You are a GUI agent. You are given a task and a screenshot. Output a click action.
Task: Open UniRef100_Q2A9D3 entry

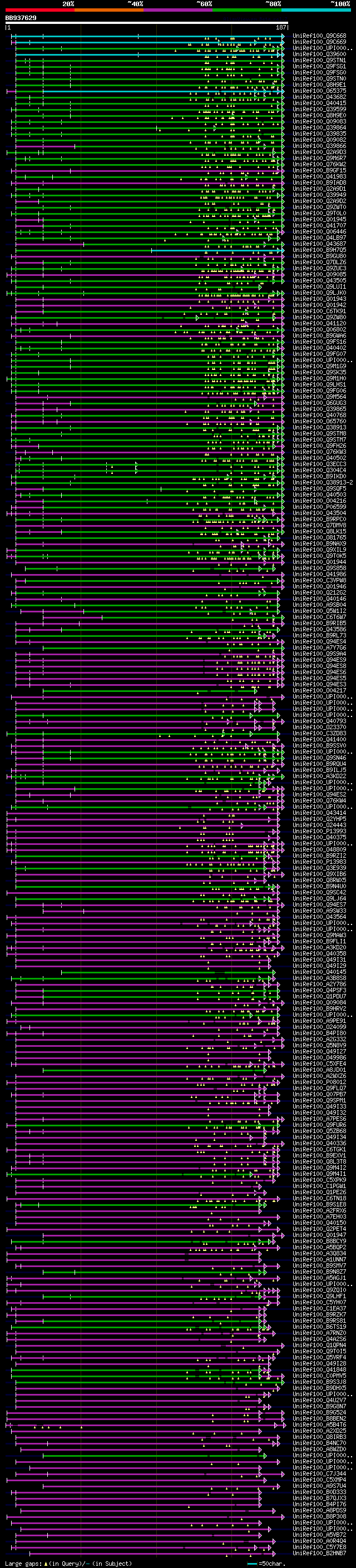[319, 152]
